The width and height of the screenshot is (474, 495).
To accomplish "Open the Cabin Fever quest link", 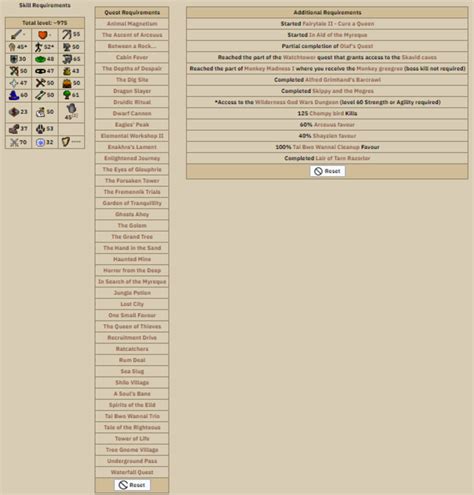I will [132, 57].
